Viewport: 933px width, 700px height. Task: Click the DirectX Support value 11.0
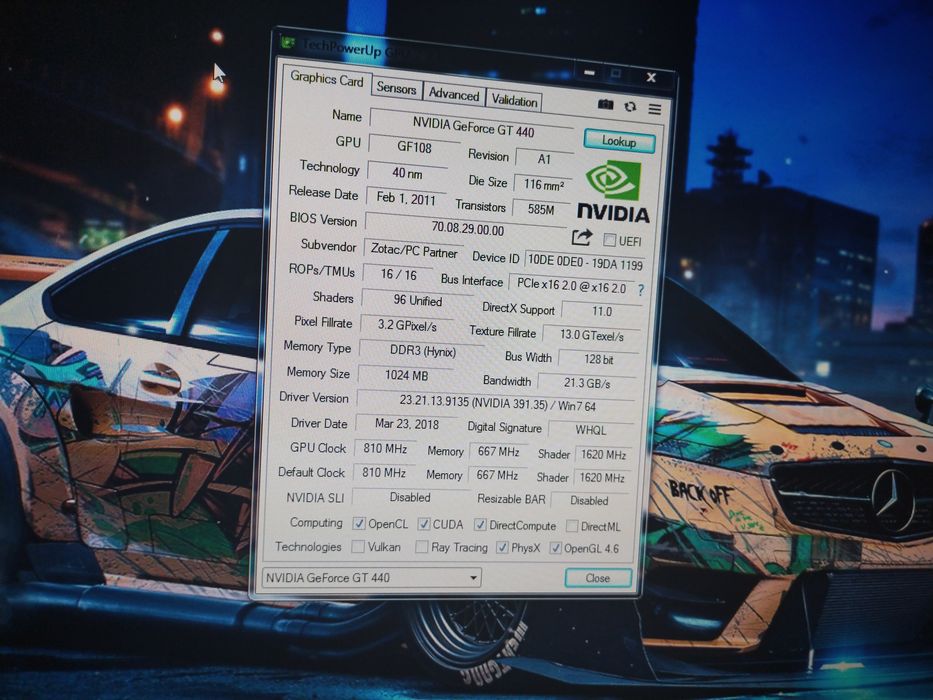602,311
